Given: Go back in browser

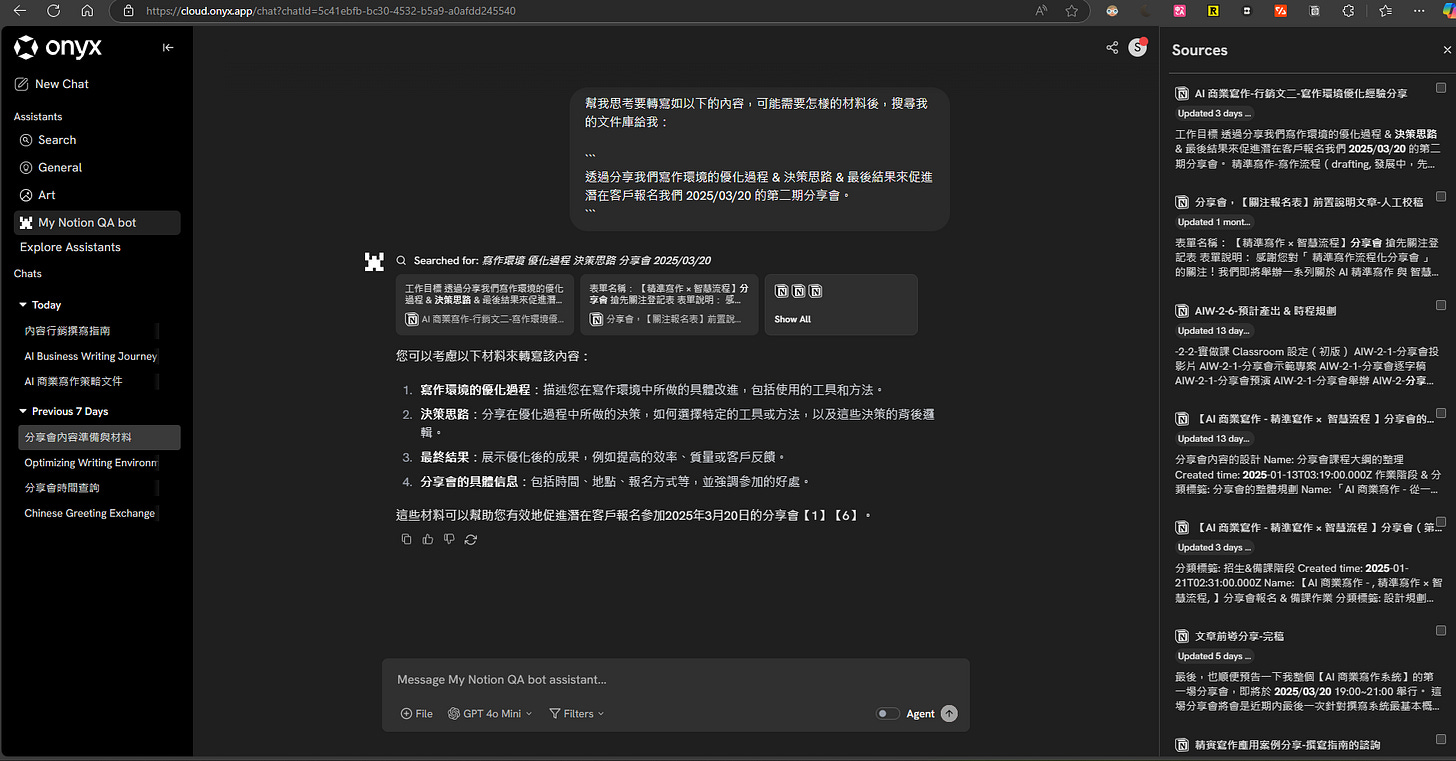Looking at the screenshot, I should tap(21, 11).
